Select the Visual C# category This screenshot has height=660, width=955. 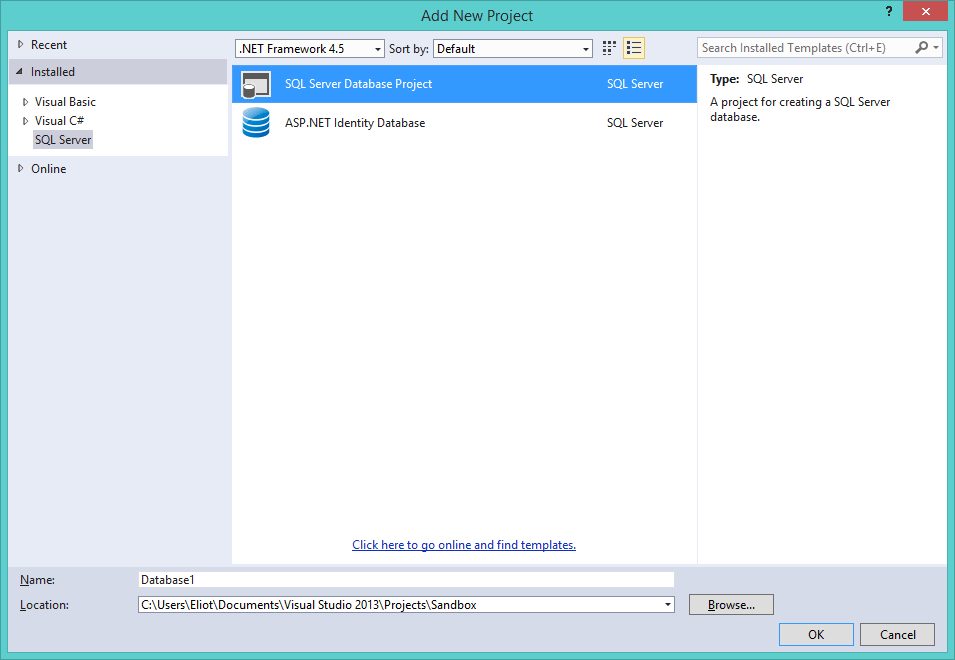pyautogui.click(x=59, y=121)
